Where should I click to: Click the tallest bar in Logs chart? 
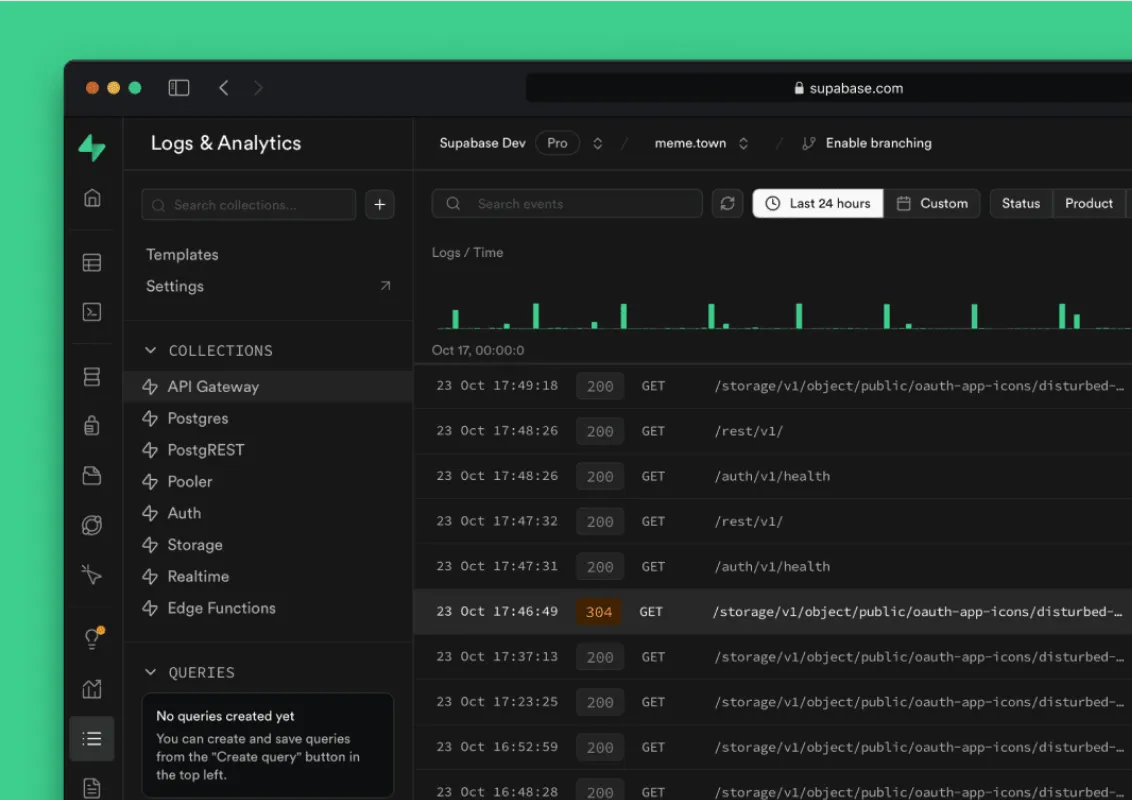coord(536,316)
